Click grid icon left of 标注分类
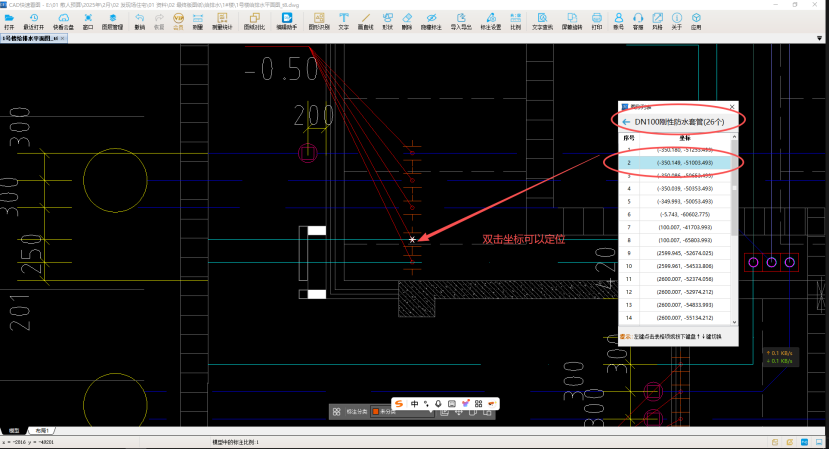 coord(337,411)
